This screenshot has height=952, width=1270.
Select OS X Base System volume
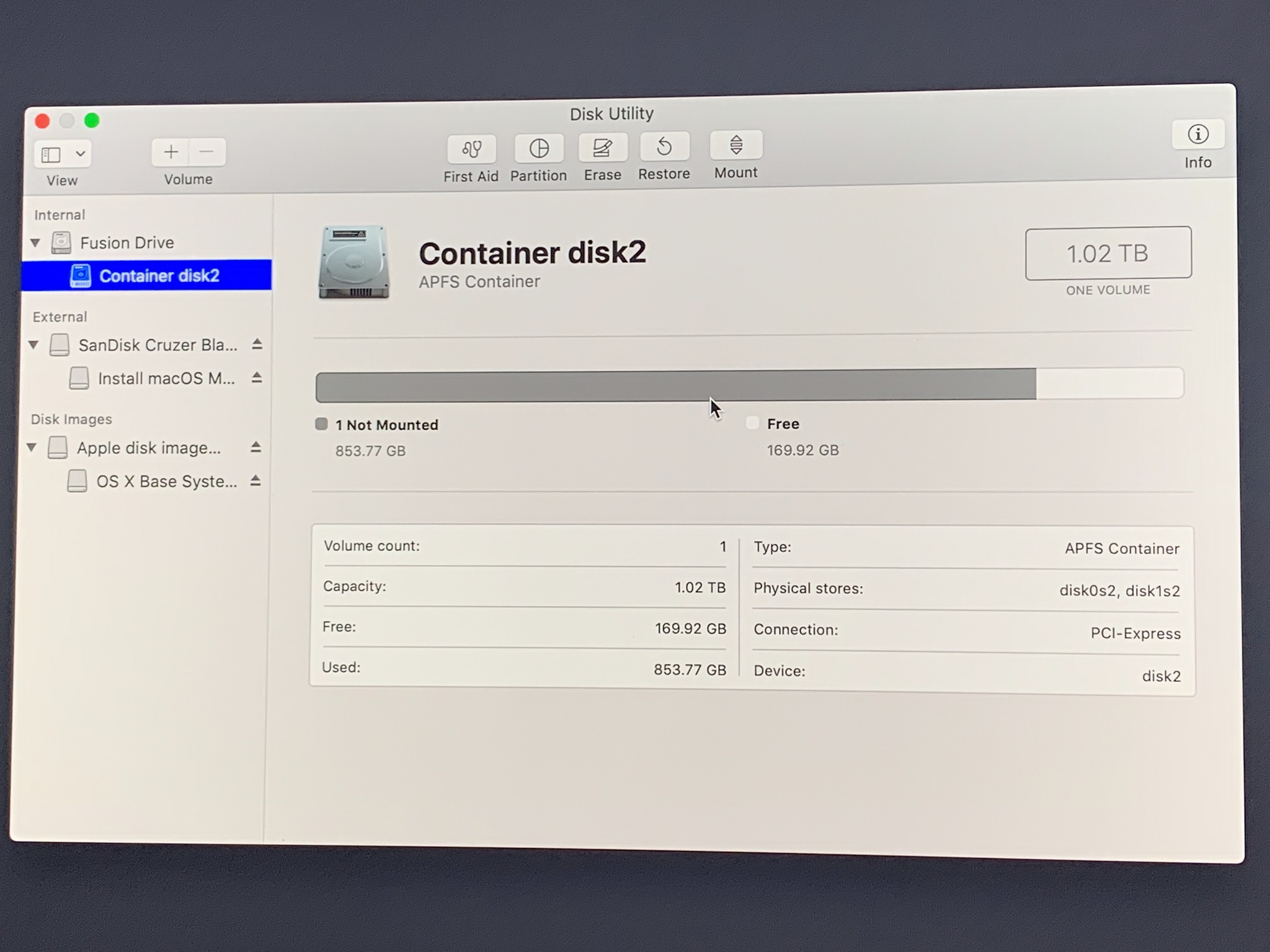[166, 482]
